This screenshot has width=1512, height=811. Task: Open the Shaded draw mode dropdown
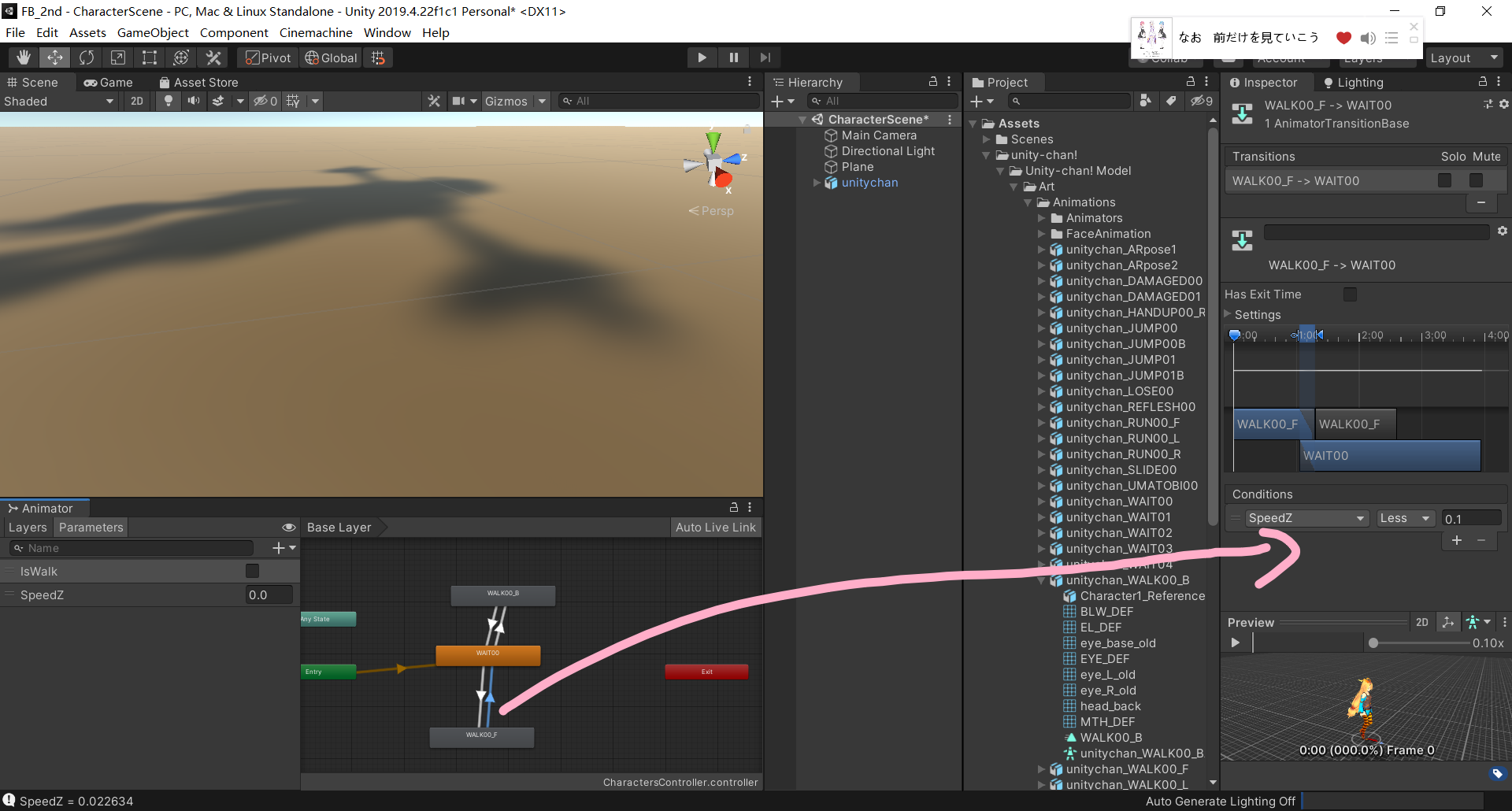coord(59,101)
